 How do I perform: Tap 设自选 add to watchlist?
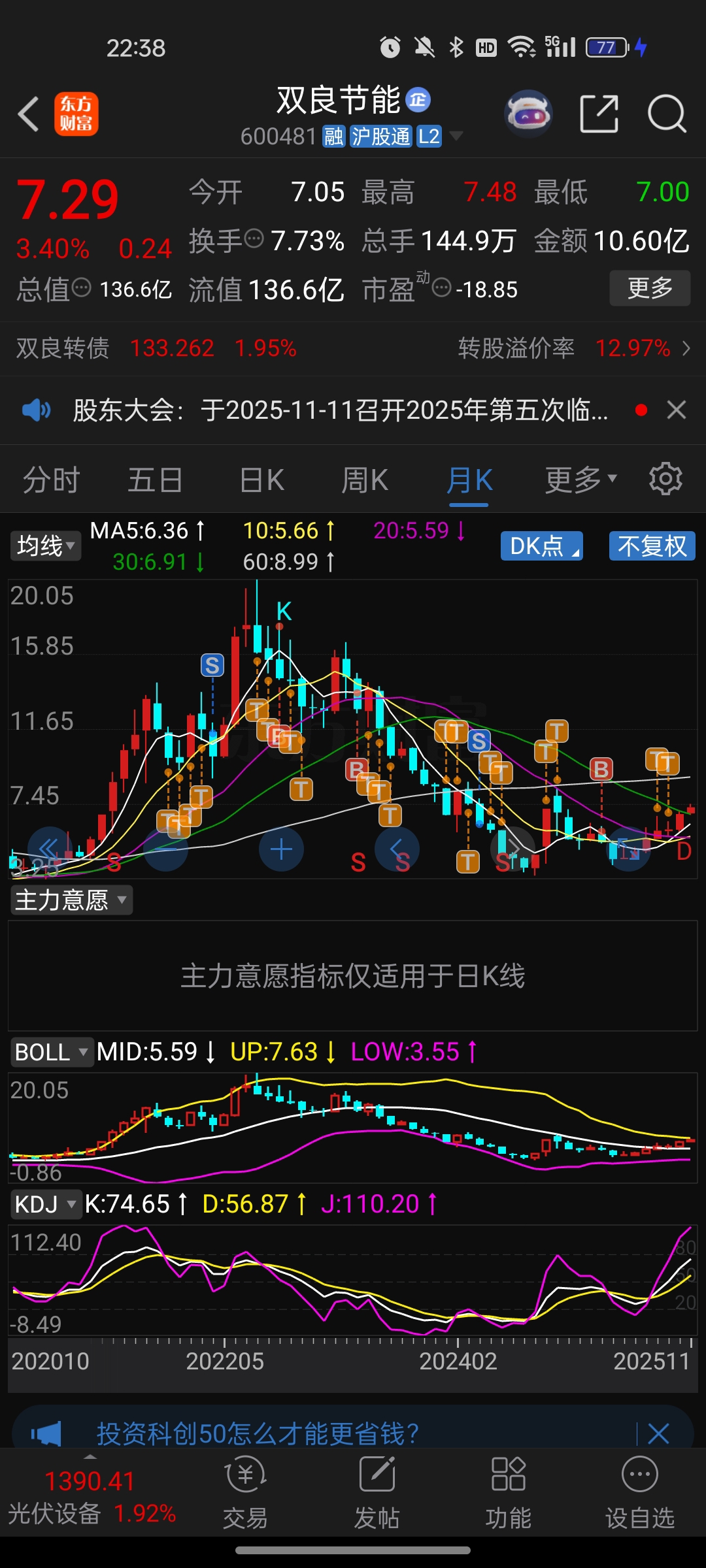[x=639, y=1494]
